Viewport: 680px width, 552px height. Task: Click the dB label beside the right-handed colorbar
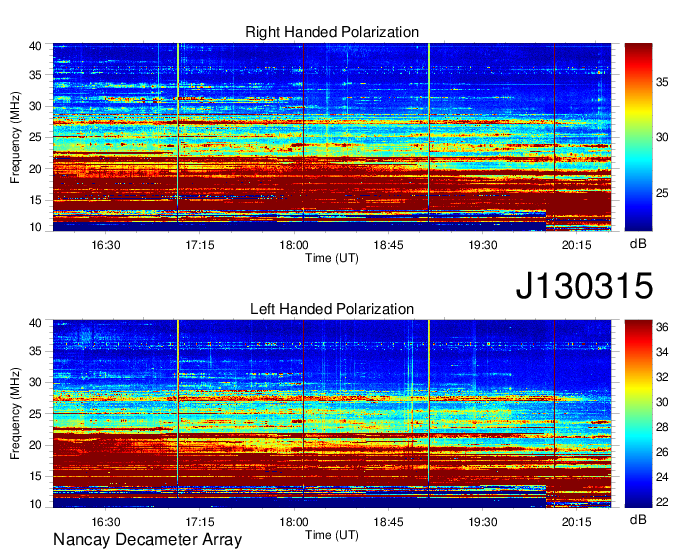(x=638, y=243)
